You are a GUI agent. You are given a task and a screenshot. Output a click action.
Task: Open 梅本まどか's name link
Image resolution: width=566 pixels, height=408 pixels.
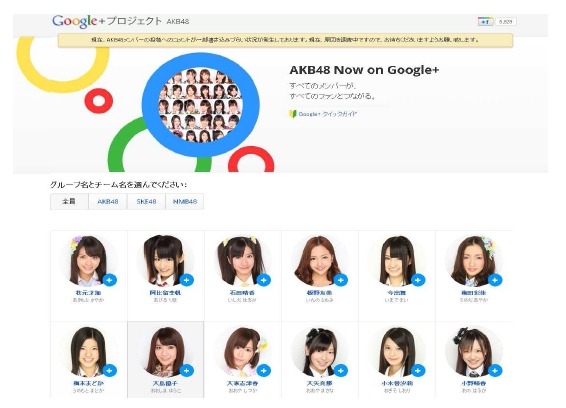(x=88, y=383)
